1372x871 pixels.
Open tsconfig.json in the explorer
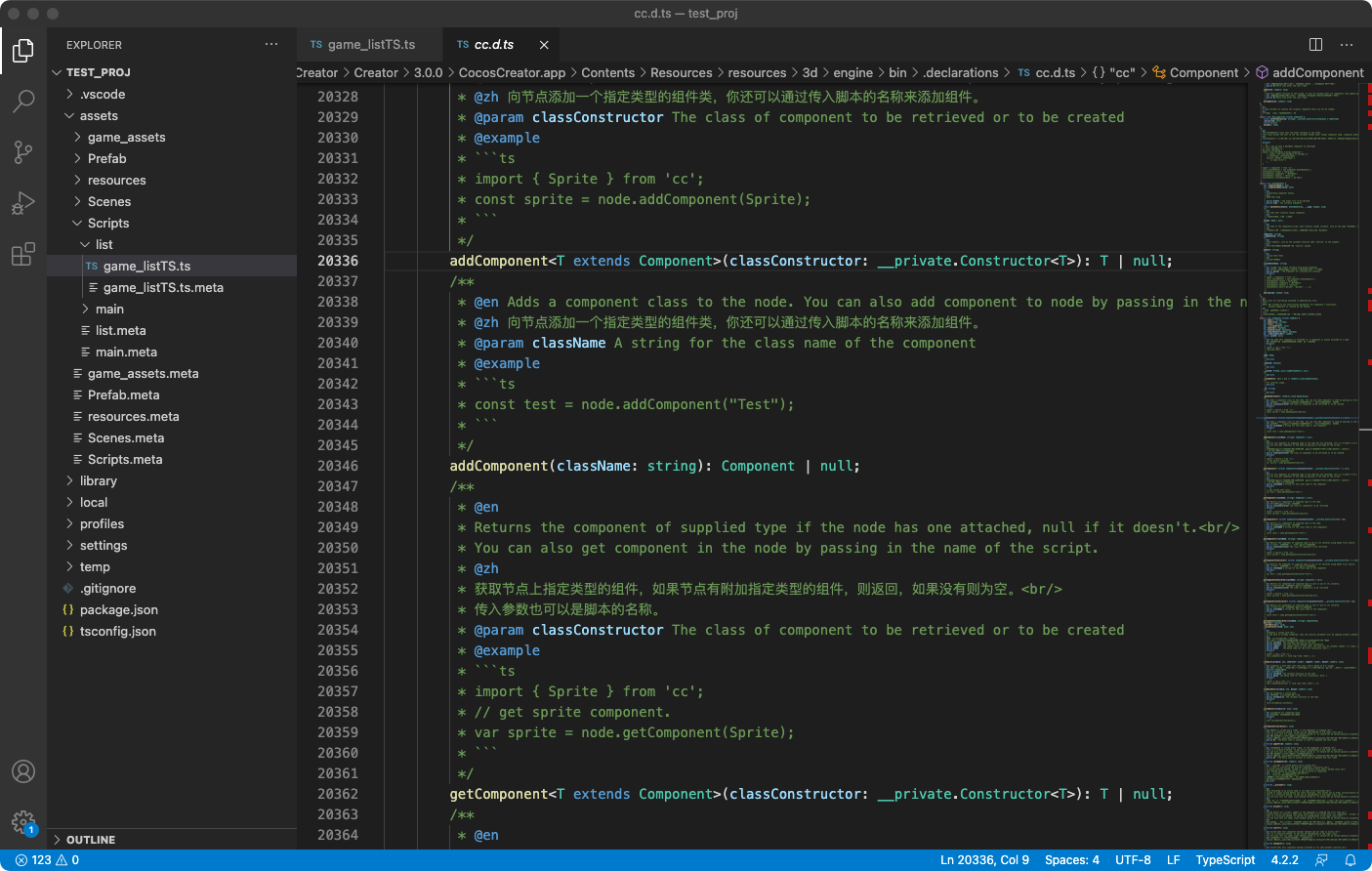(117, 632)
